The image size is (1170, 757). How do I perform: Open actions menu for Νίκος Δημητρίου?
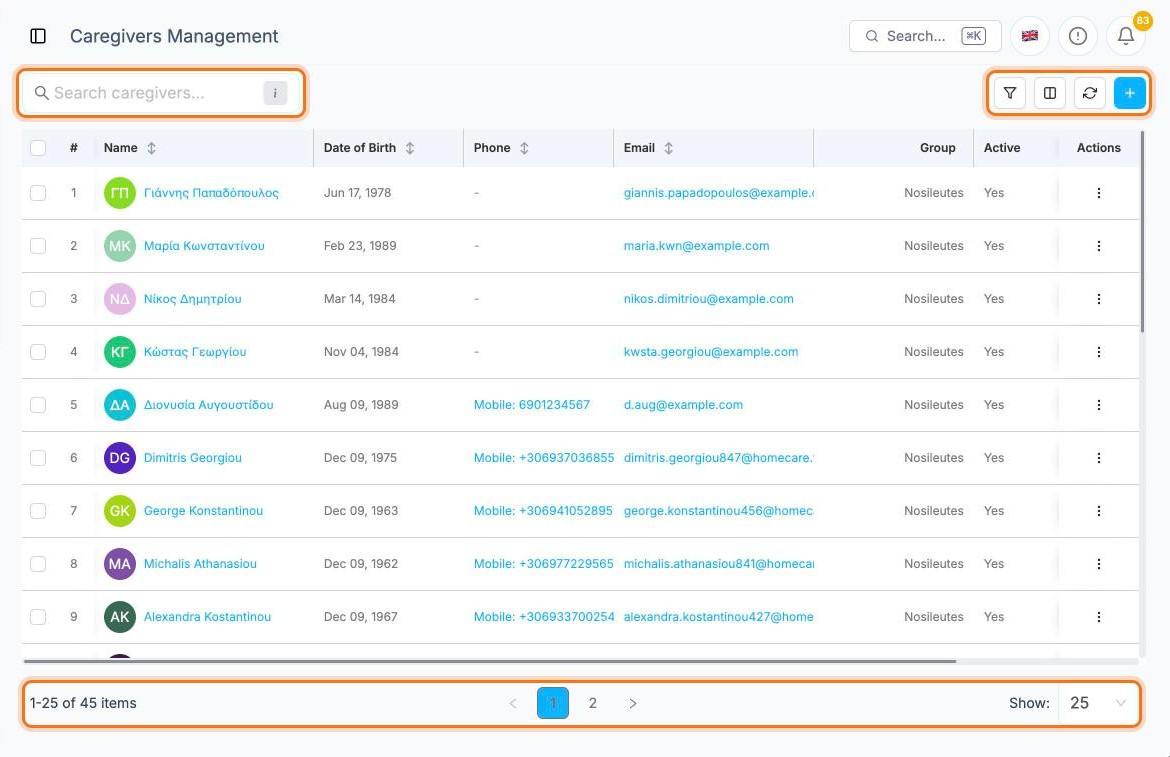click(x=1098, y=298)
